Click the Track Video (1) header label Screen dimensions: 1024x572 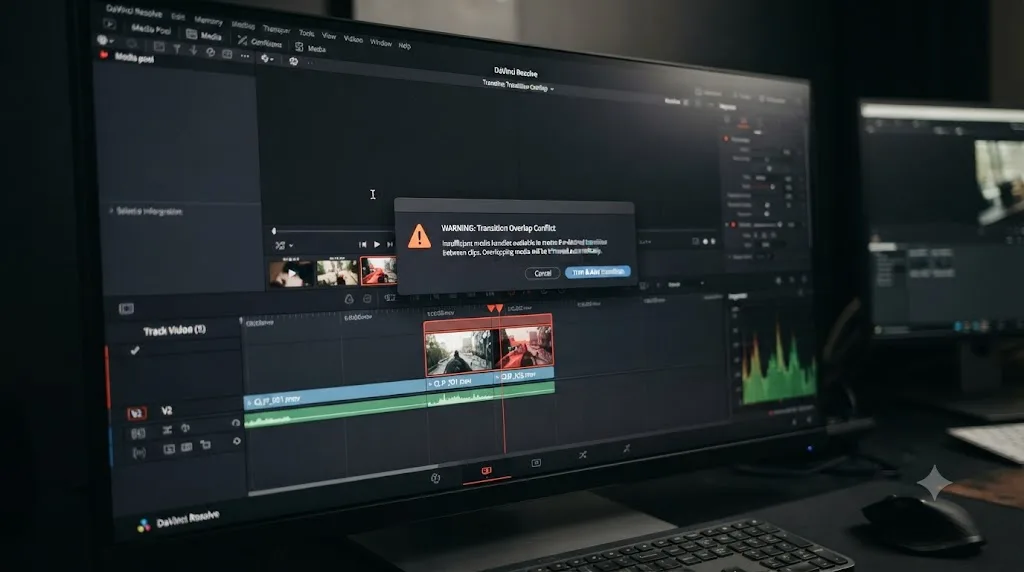[174, 330]
